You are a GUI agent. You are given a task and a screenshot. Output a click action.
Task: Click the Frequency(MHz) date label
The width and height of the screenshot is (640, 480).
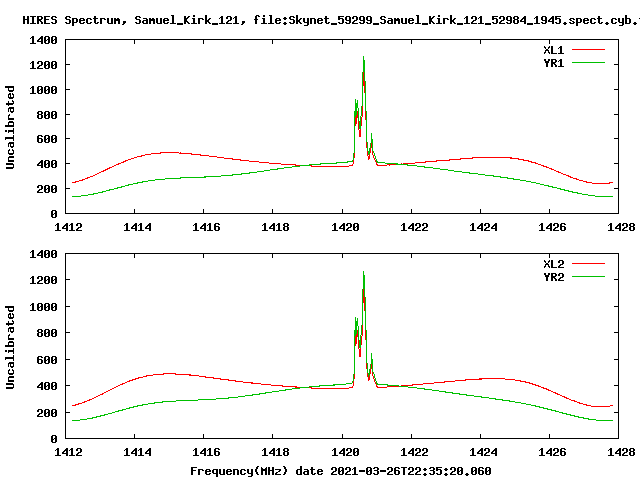[x=341, y=471]
